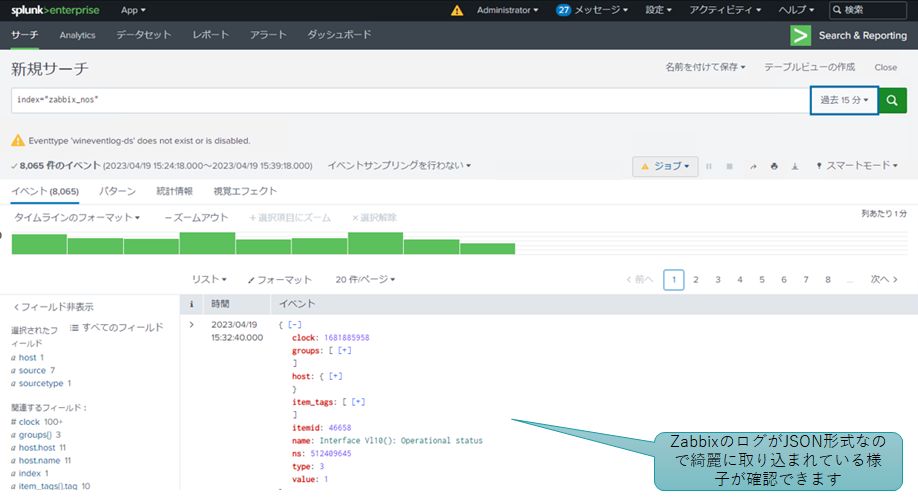The width and height of the screenshot is (918, 500).
Task: Open the 20 件/ページ dropdown
Action: [x=365, y=279]
